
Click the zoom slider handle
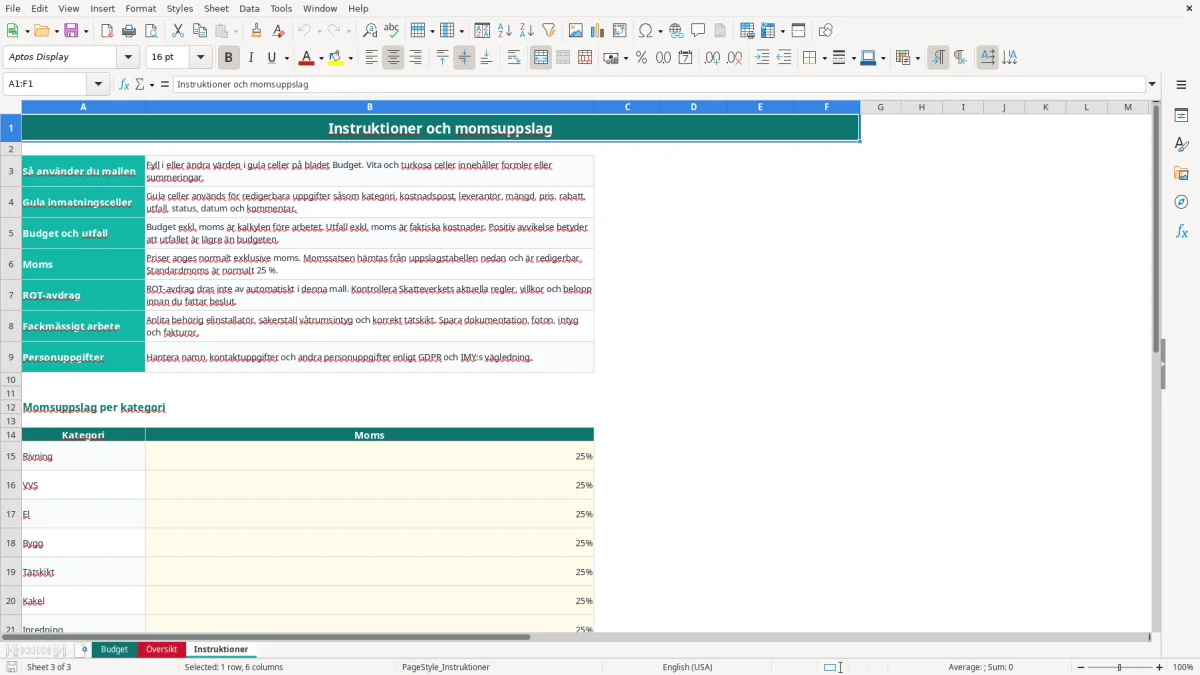tap(1120, 667)
